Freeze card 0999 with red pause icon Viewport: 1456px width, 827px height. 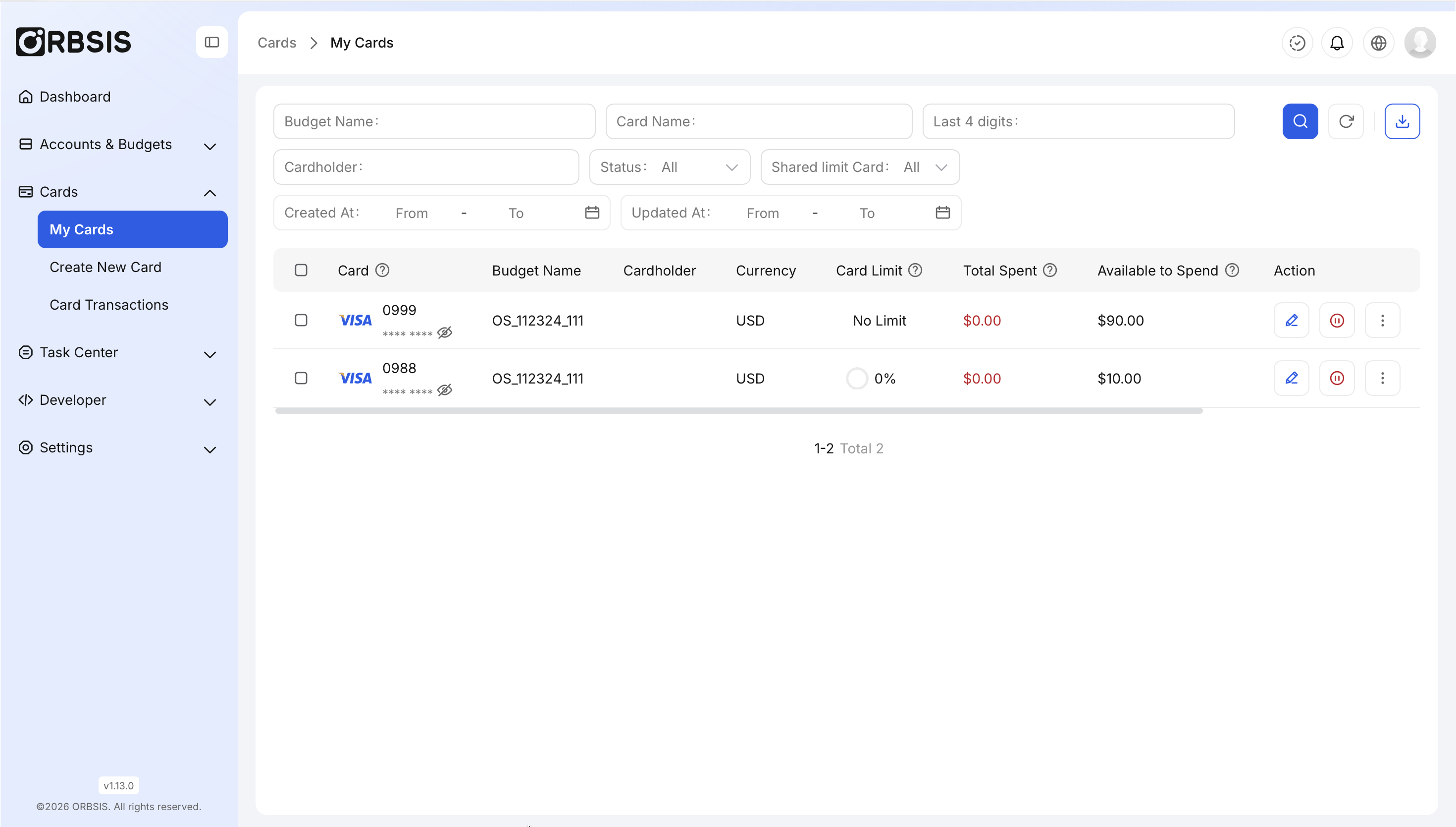point(1337,321)
